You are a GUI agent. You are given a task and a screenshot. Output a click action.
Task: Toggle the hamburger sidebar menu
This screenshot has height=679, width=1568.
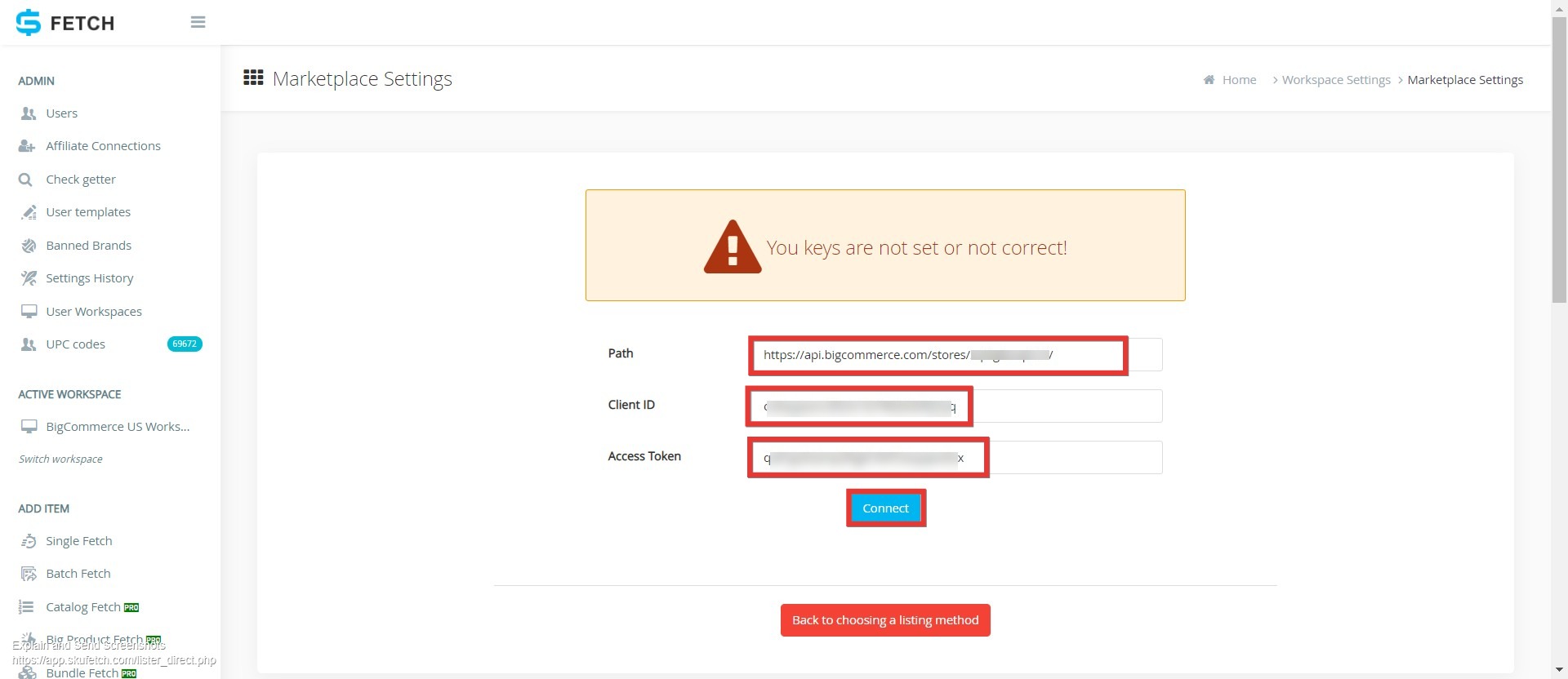pyautogui.click(x=198, y=22)
